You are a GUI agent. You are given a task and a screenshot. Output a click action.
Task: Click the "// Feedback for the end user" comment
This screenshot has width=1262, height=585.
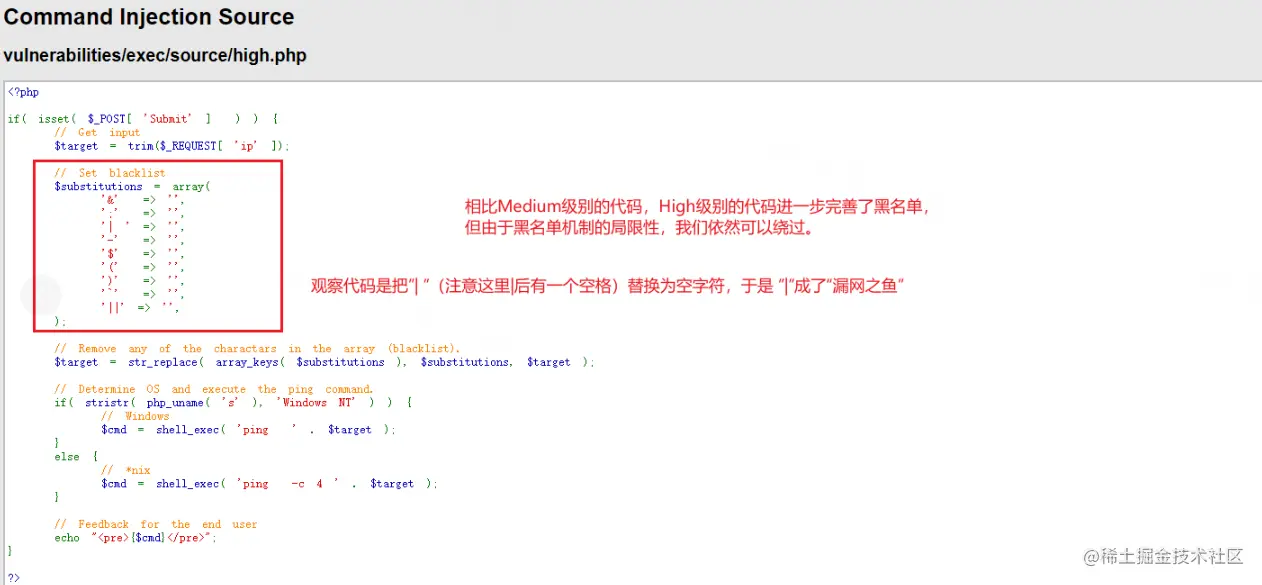pyautogui.click(x=156, y=524)
